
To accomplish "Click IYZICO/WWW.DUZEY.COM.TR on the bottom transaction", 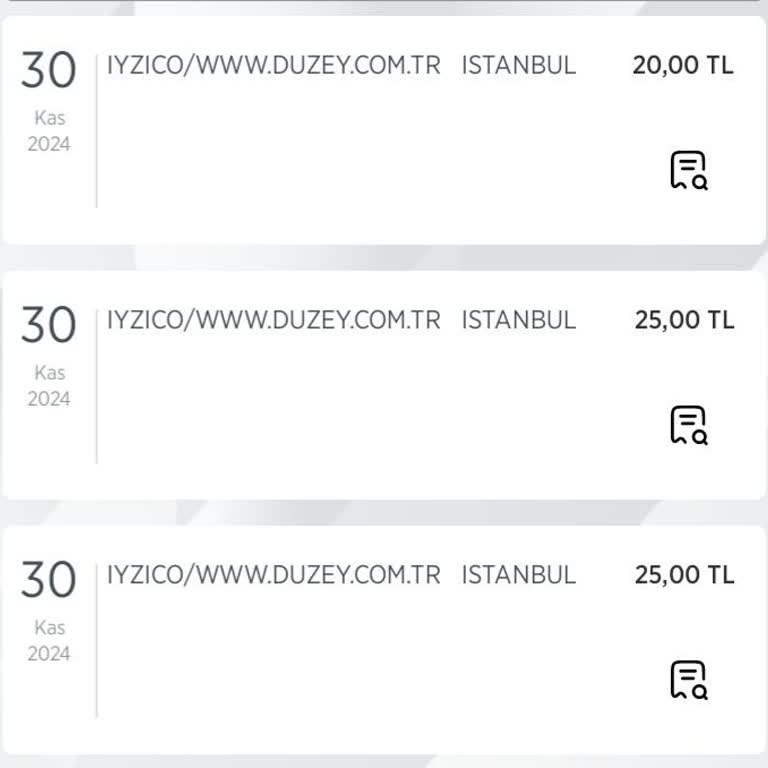I will pos(274,576).
